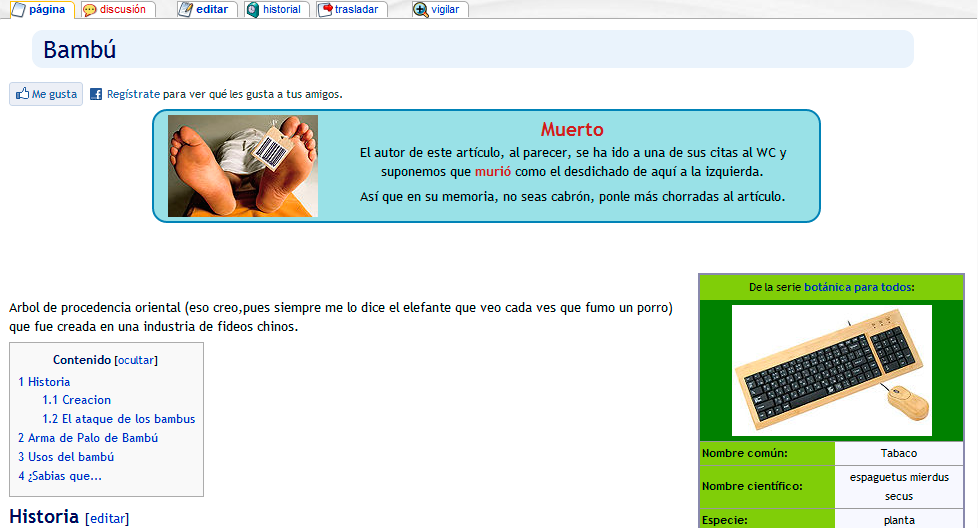Go to 1.1 Creacion section
The image size is (978, 528).
pos(77,400)
